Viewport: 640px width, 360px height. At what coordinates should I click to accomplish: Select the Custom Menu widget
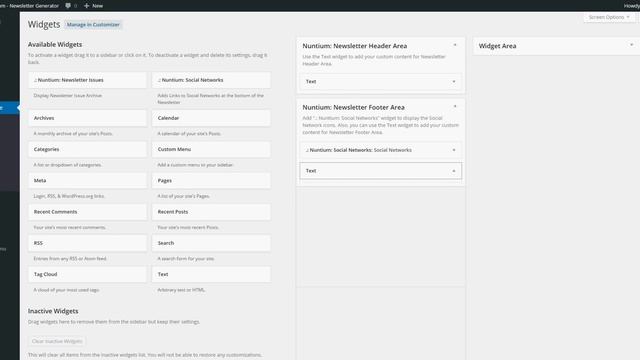point(211,149)
